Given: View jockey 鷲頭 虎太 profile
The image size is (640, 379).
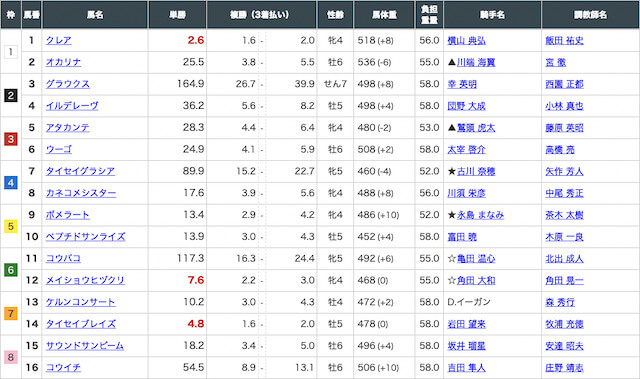Looking at the screenshot, I should pos(476,128).
